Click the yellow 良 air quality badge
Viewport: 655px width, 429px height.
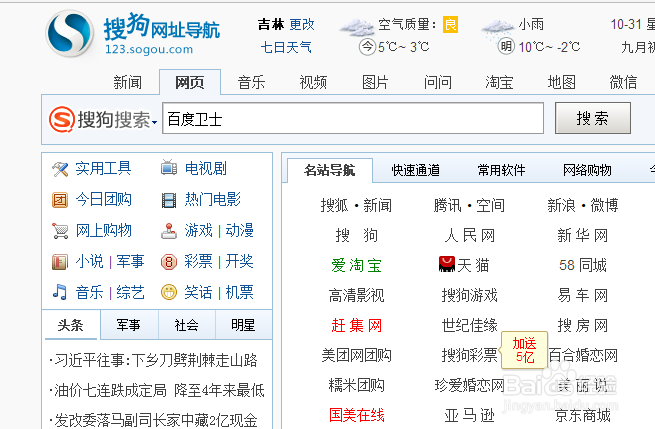point(450,25)
